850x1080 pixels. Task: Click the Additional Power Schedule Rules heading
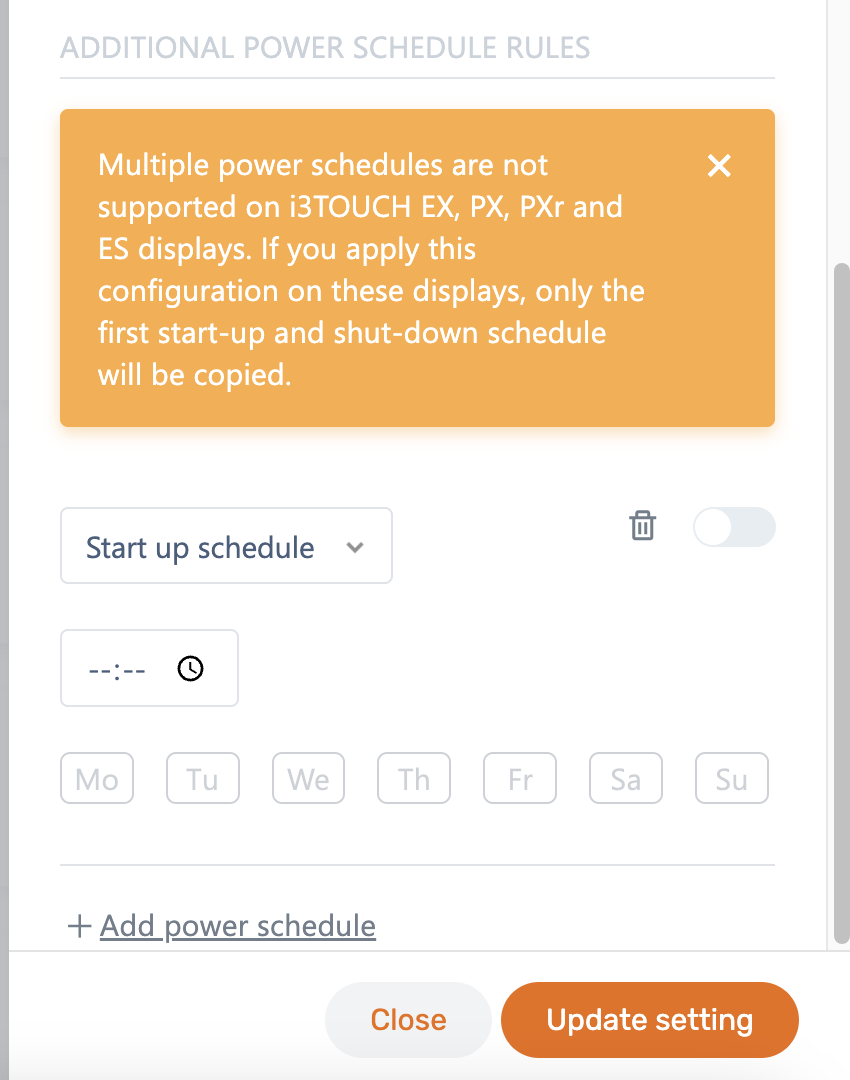pyautogui.click(x=325, y=47)
